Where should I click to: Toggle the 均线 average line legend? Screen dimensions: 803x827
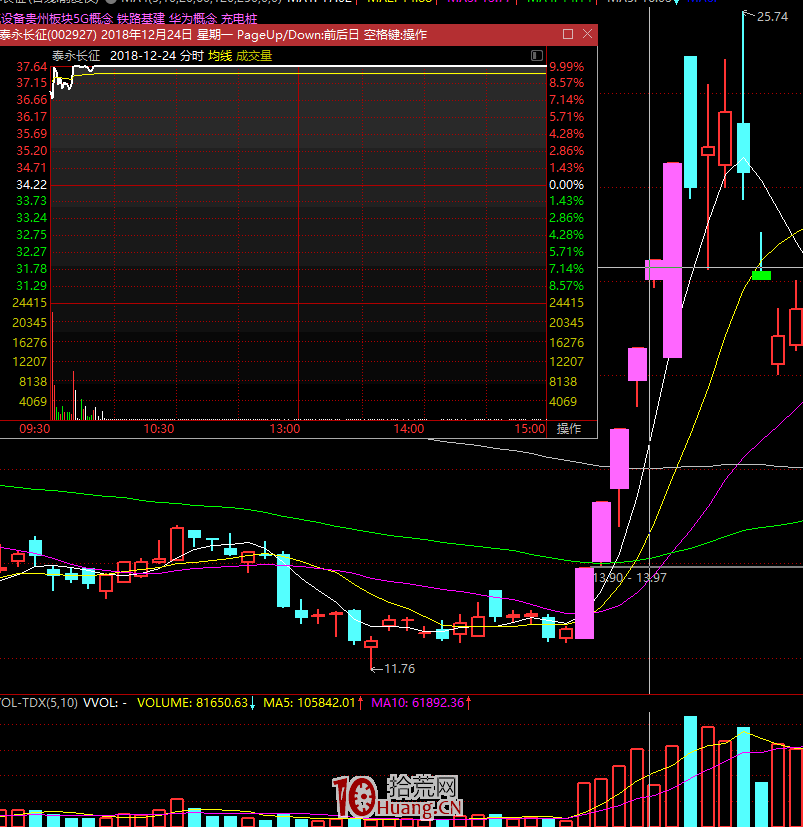pyautogui.click(x=220, y=56)
